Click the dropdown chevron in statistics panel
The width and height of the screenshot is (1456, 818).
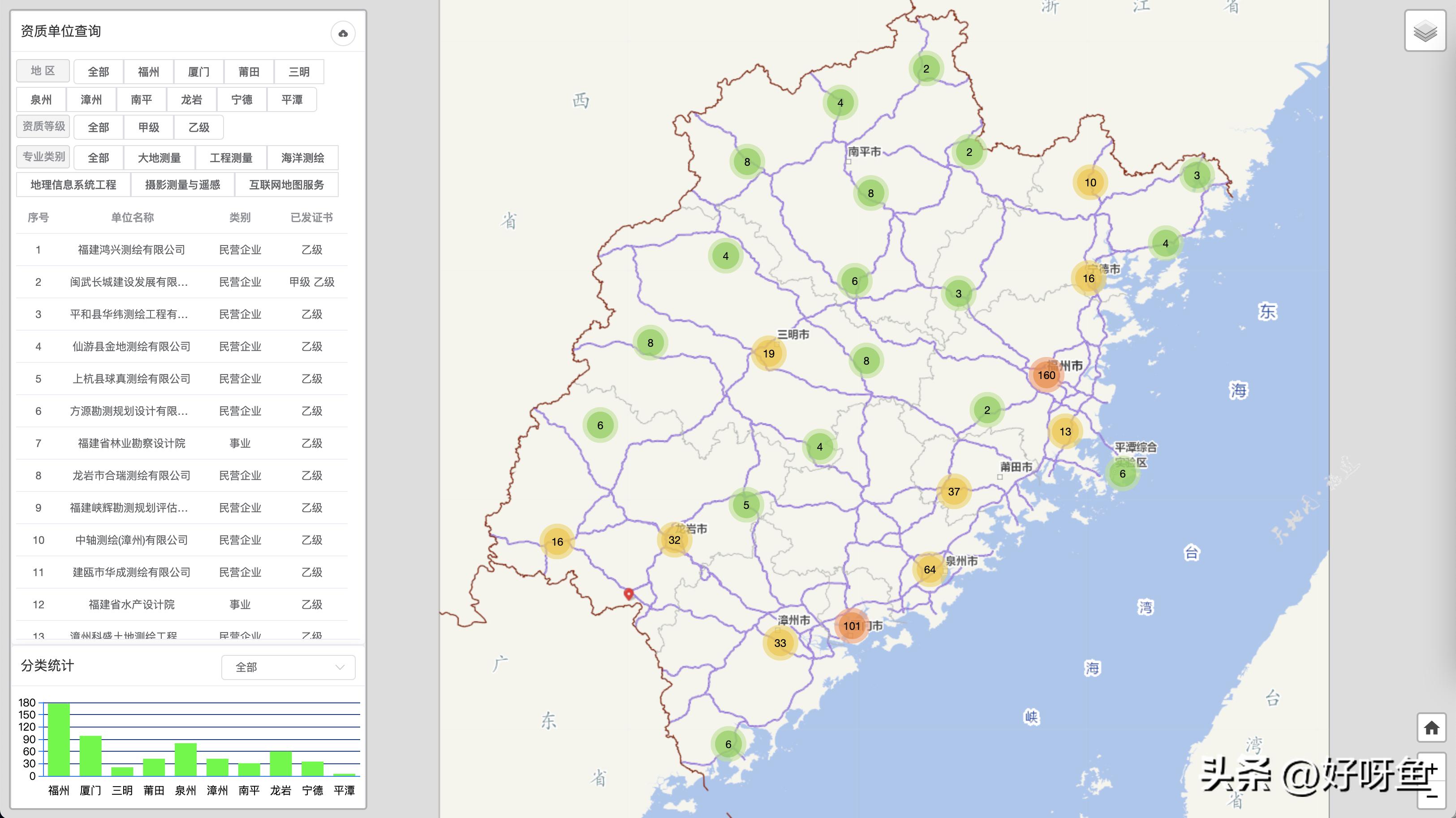[340, 667]
